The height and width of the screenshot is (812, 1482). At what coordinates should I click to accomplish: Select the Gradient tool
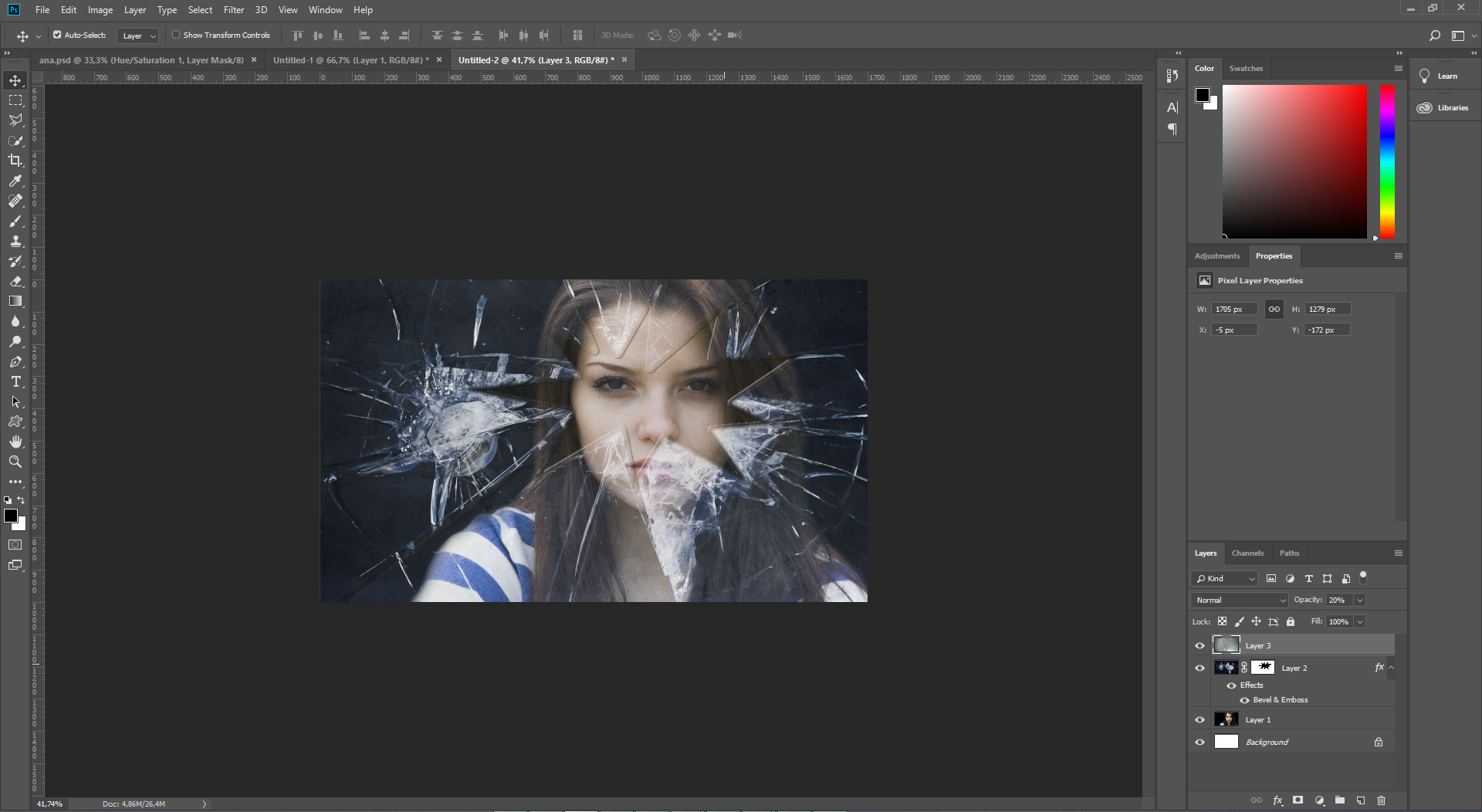coord(15,301)
